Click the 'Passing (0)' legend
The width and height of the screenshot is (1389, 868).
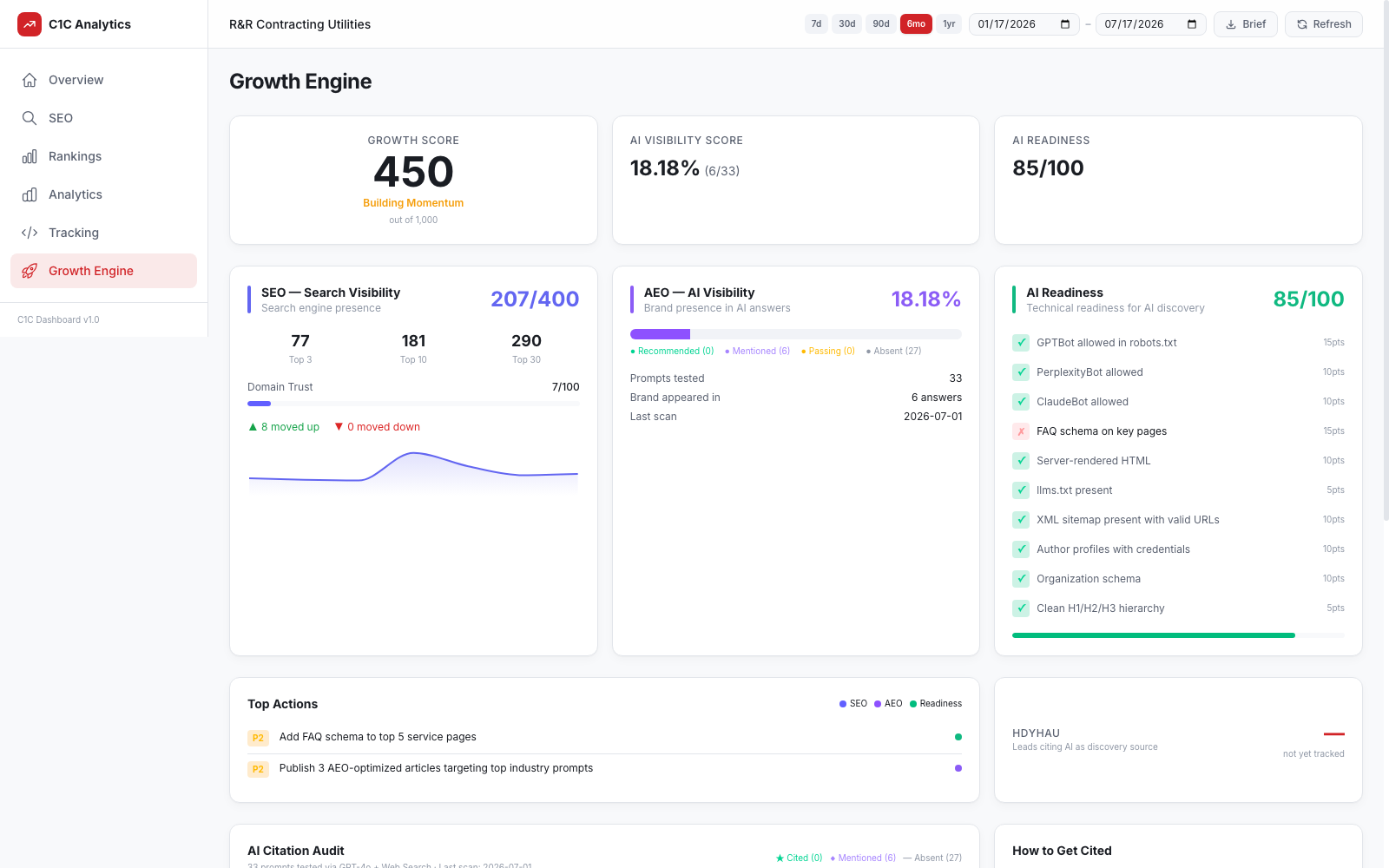[828, 352]
